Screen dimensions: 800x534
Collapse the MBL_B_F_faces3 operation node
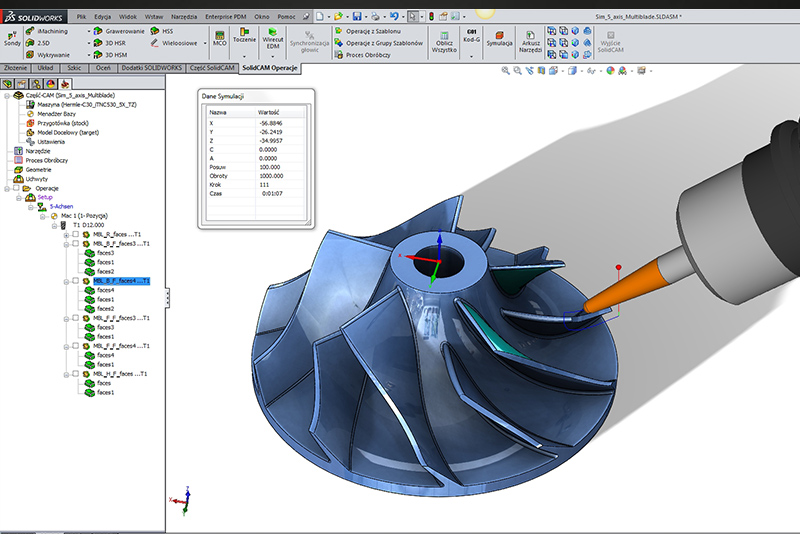66,244
